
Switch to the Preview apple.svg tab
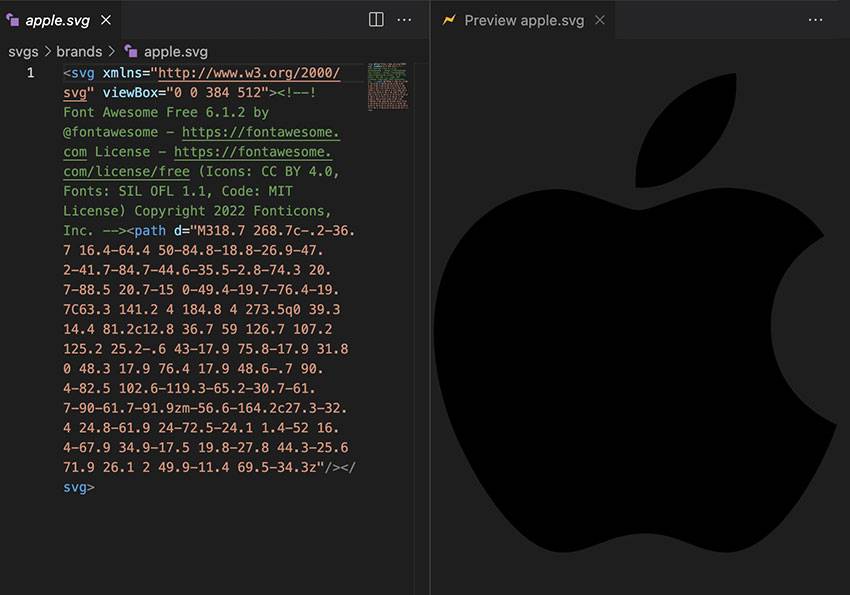coord(525,20)
